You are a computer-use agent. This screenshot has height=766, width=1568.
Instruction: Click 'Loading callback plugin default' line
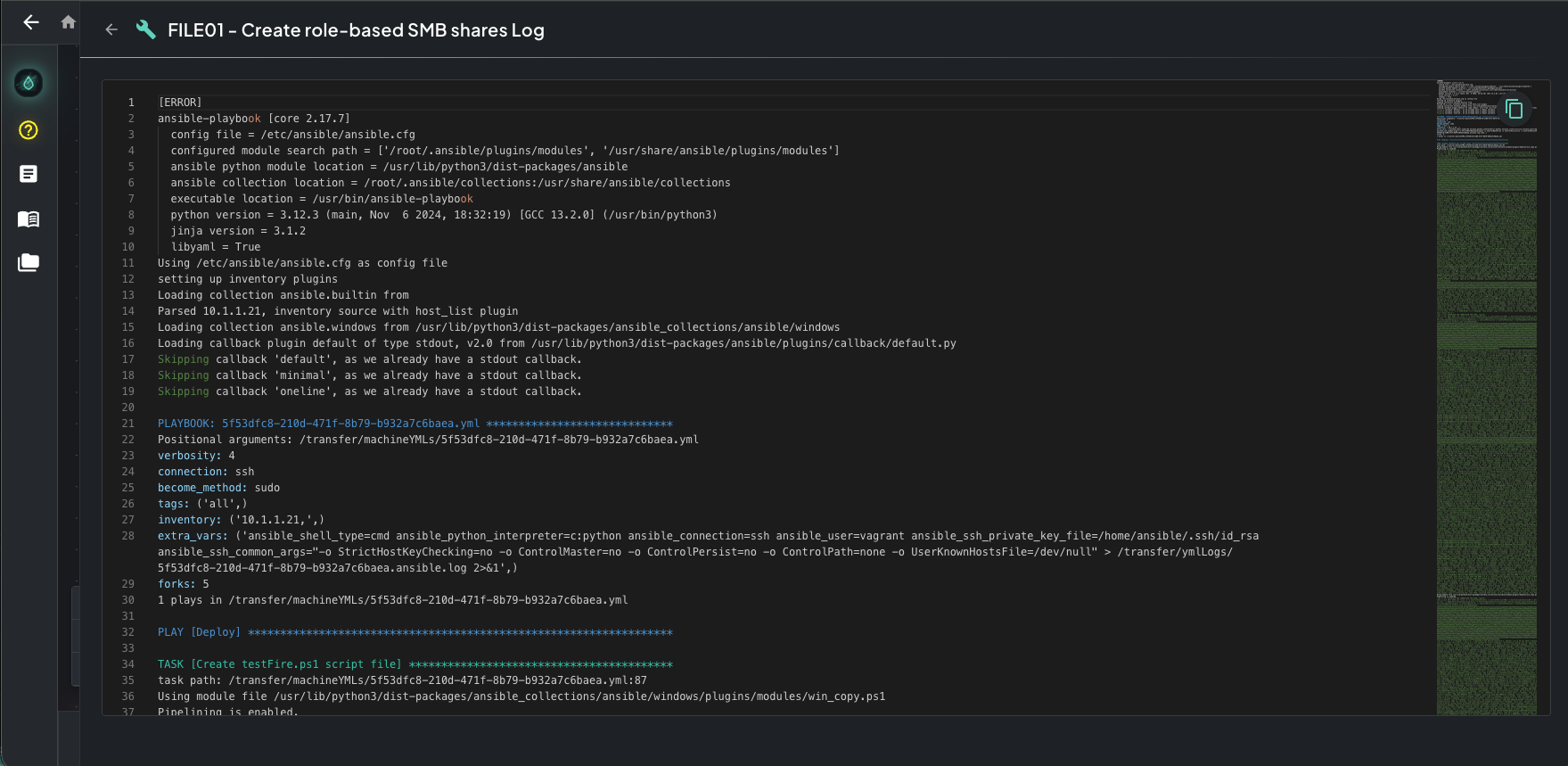[x=557, y=343]
